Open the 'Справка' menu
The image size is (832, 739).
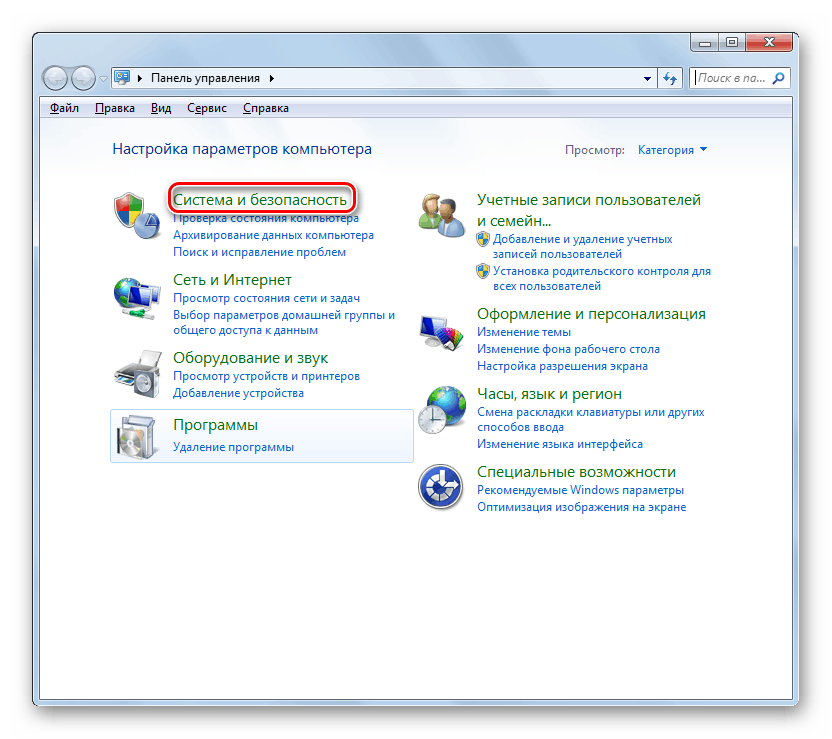coord(266,108)
